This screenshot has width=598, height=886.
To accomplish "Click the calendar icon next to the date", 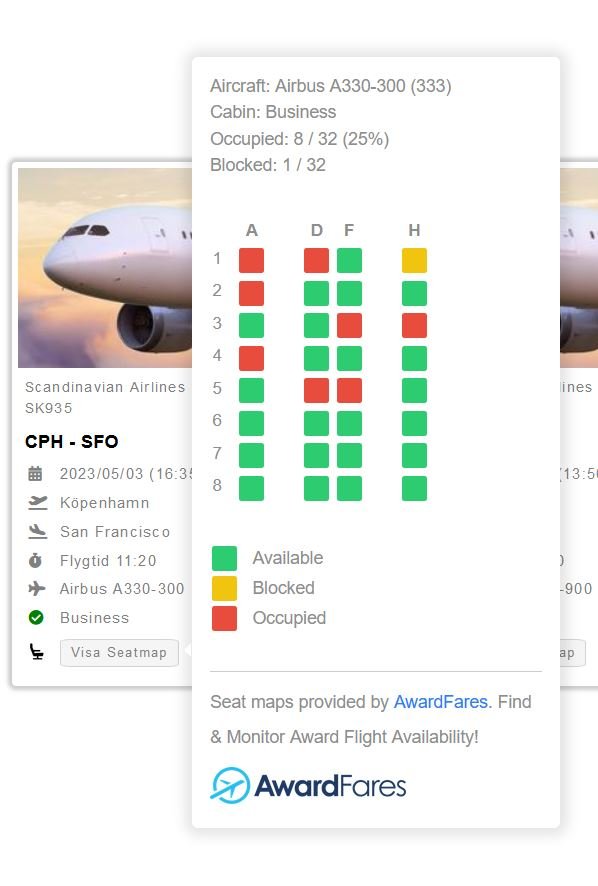I will [x=36, y=474].
